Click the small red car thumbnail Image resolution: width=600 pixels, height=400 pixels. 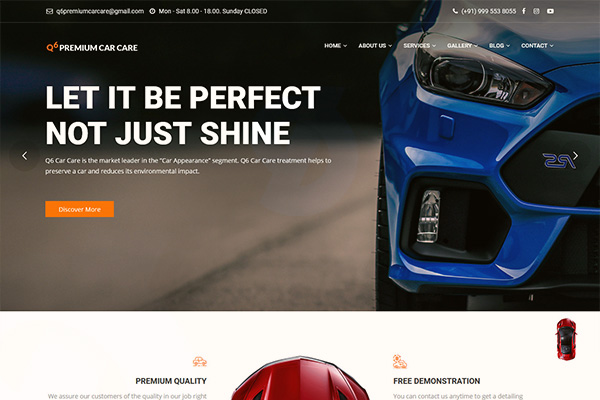pos(566,339)
